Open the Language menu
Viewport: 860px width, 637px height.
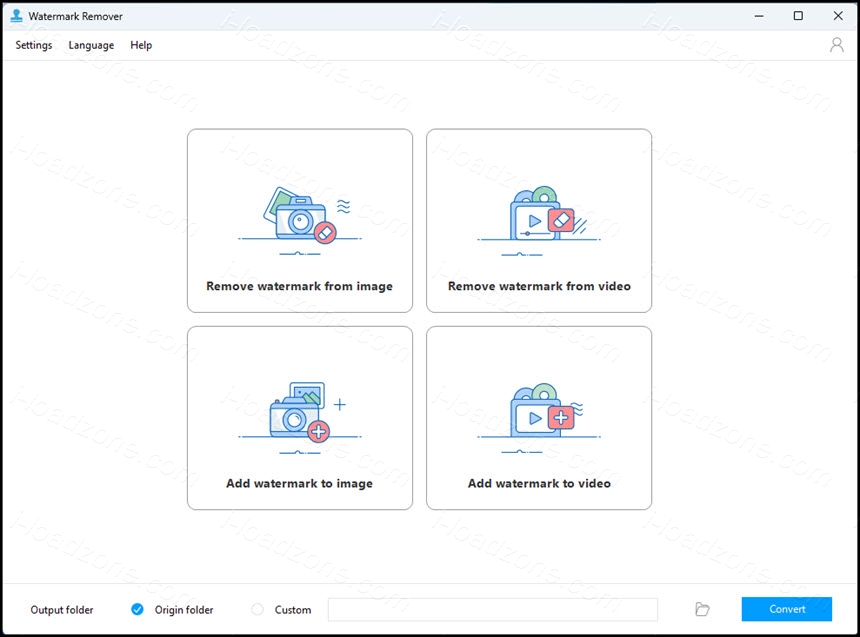pos(91,45)
